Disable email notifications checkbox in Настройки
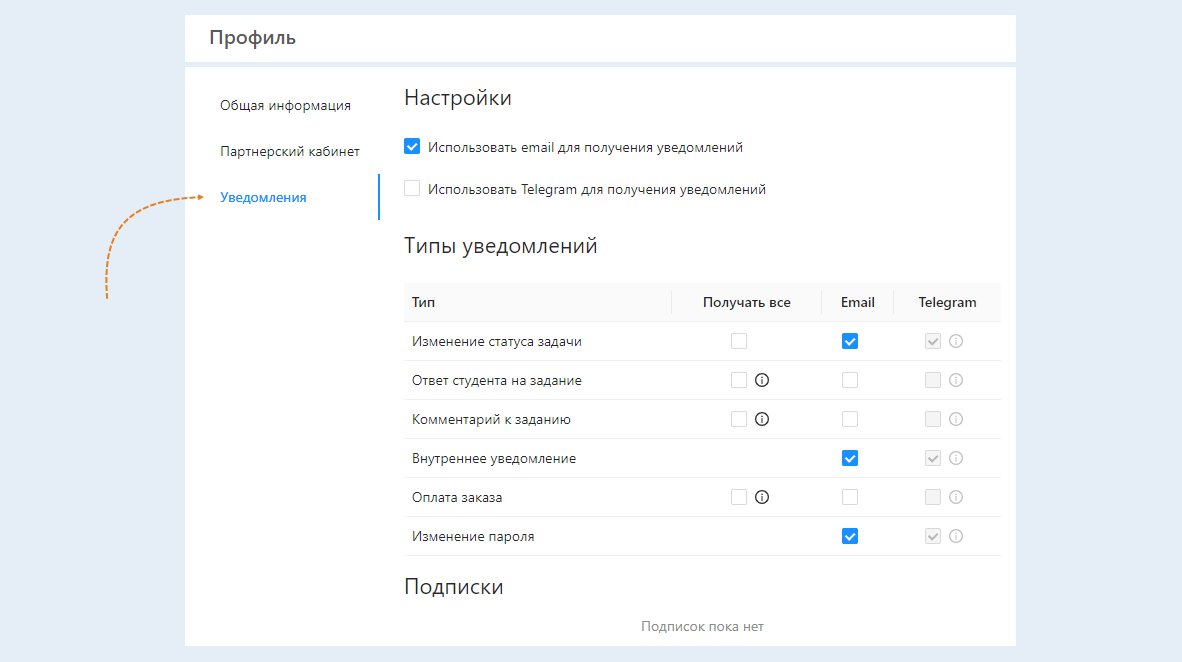1182x662 pixels. 412,147
